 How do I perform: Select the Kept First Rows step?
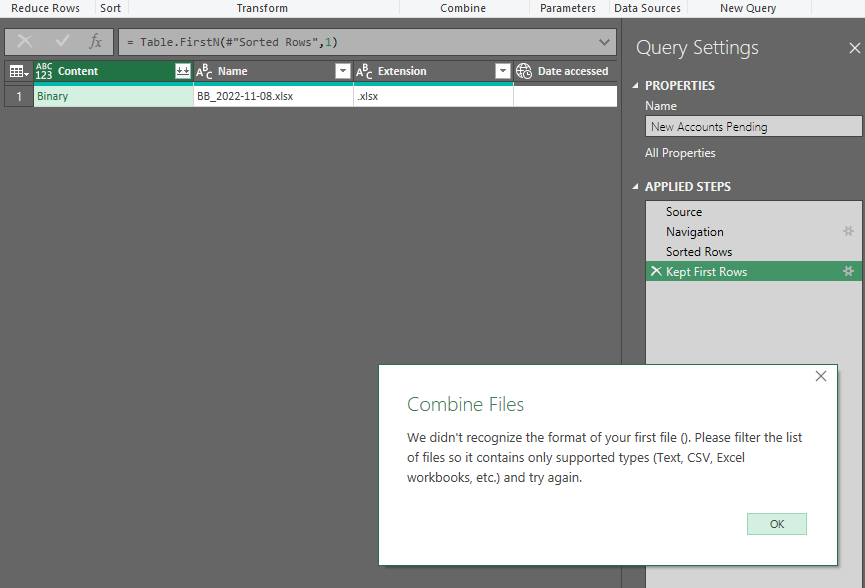click(754, 271)
